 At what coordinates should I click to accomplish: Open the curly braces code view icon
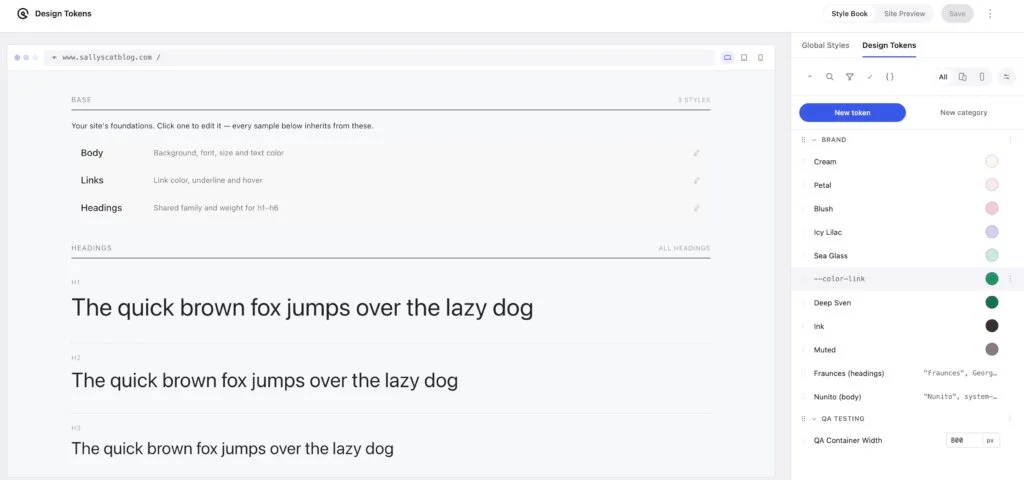tap(889, 76)
